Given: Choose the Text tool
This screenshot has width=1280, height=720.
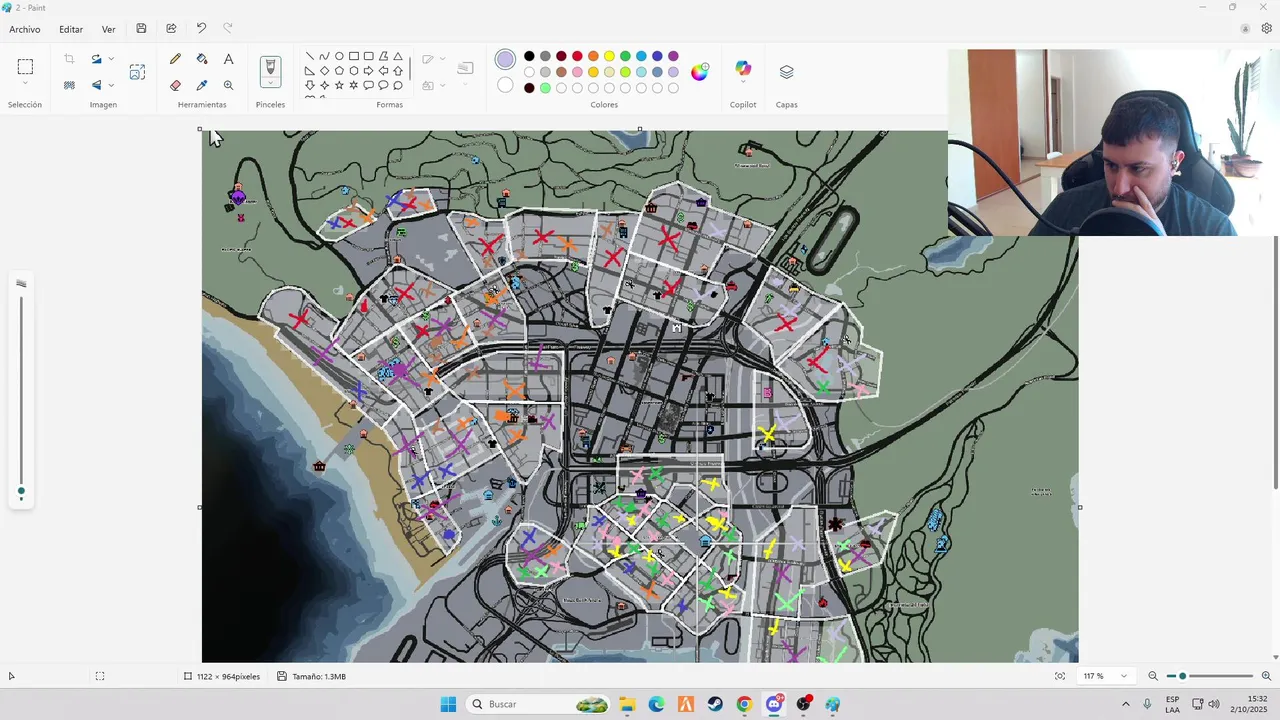Looking at the screenshot, I should [228, 59].
